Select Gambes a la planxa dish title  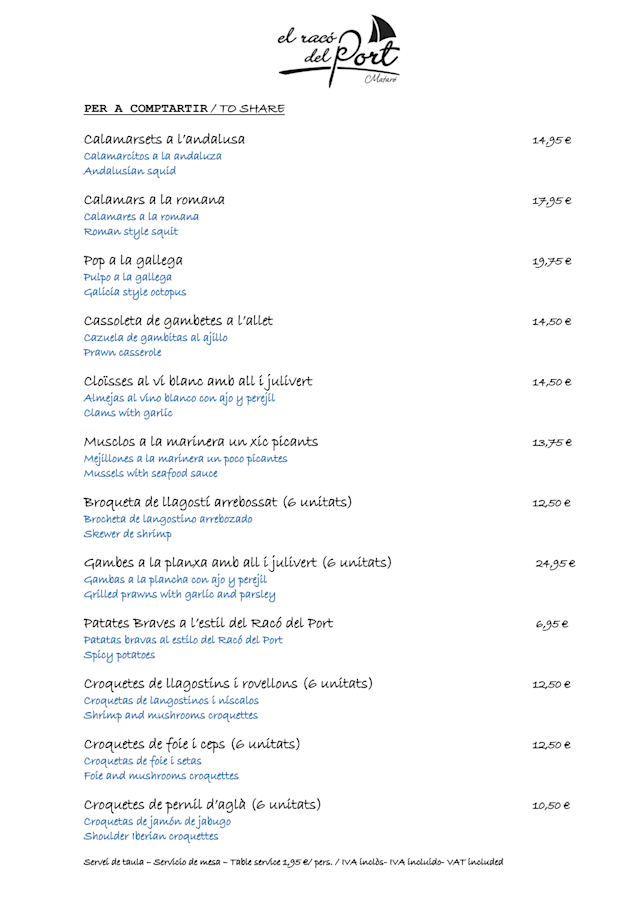(x=238, y=562)
